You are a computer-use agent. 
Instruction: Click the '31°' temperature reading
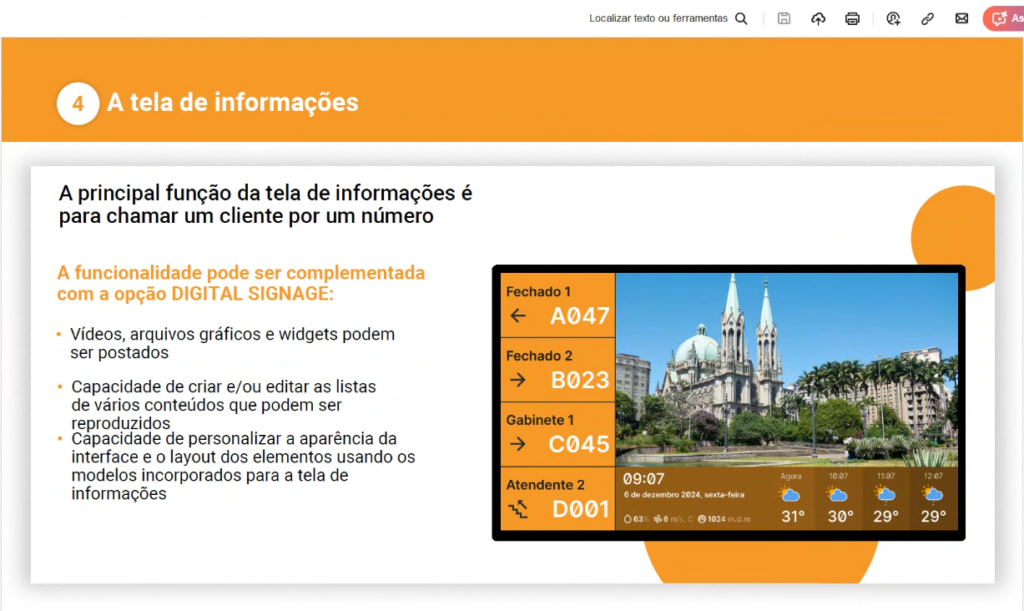point(793,516)
